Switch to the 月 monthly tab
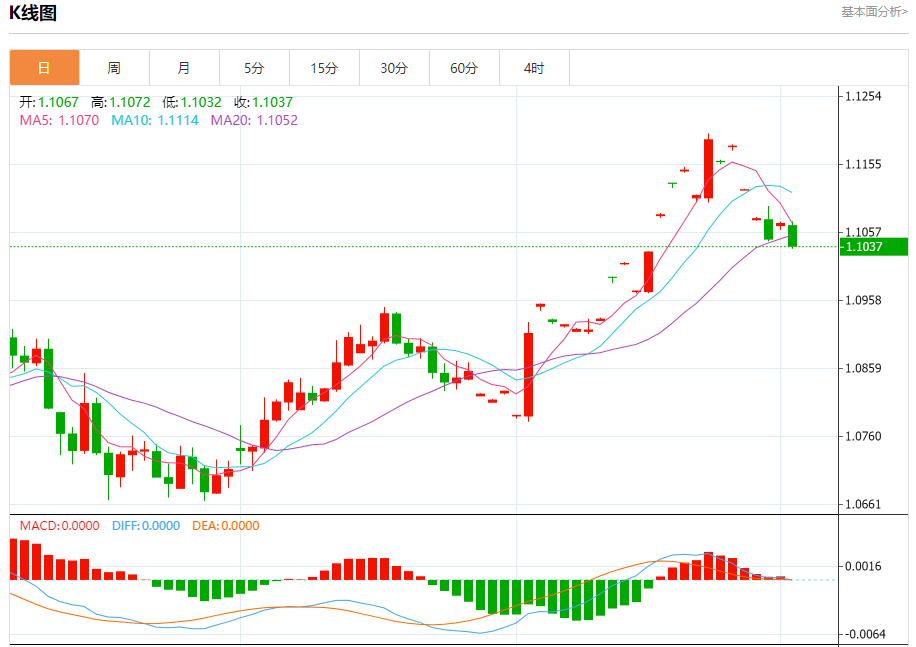The image size is (916, 647). pos(185,68)
